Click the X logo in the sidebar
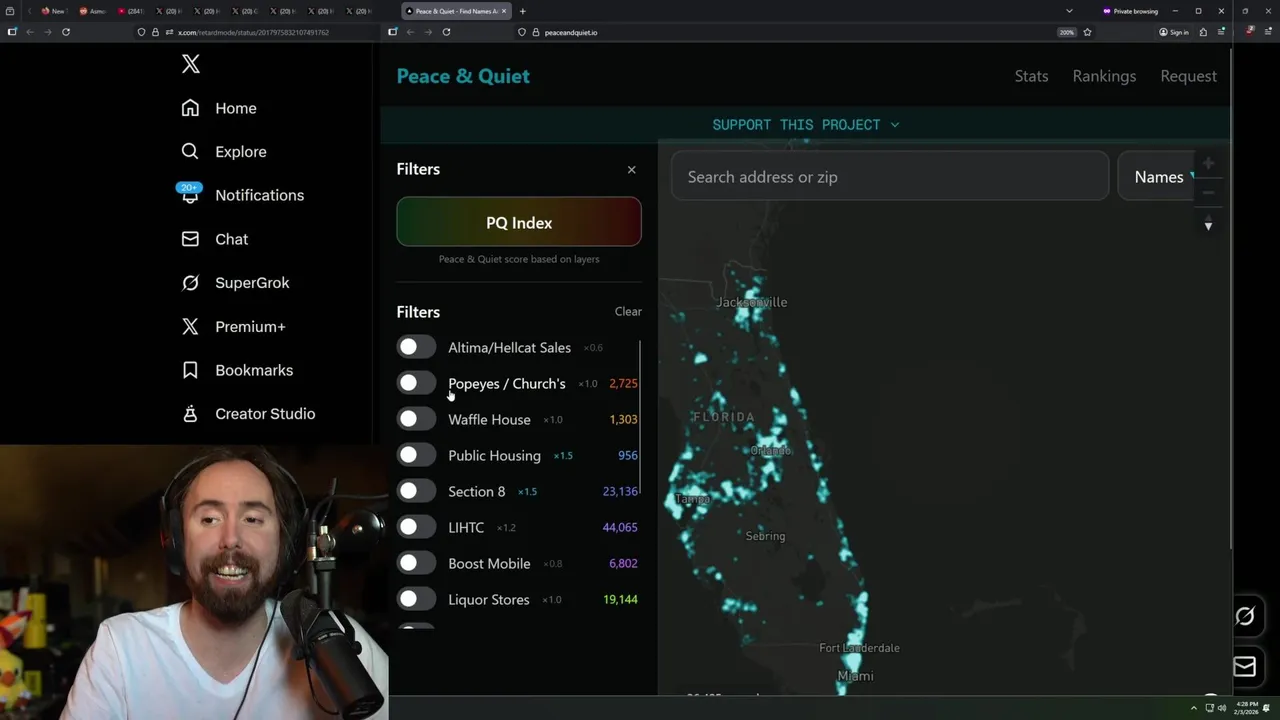The width and height of the screenshot is (1280, 720). [191, 65]
